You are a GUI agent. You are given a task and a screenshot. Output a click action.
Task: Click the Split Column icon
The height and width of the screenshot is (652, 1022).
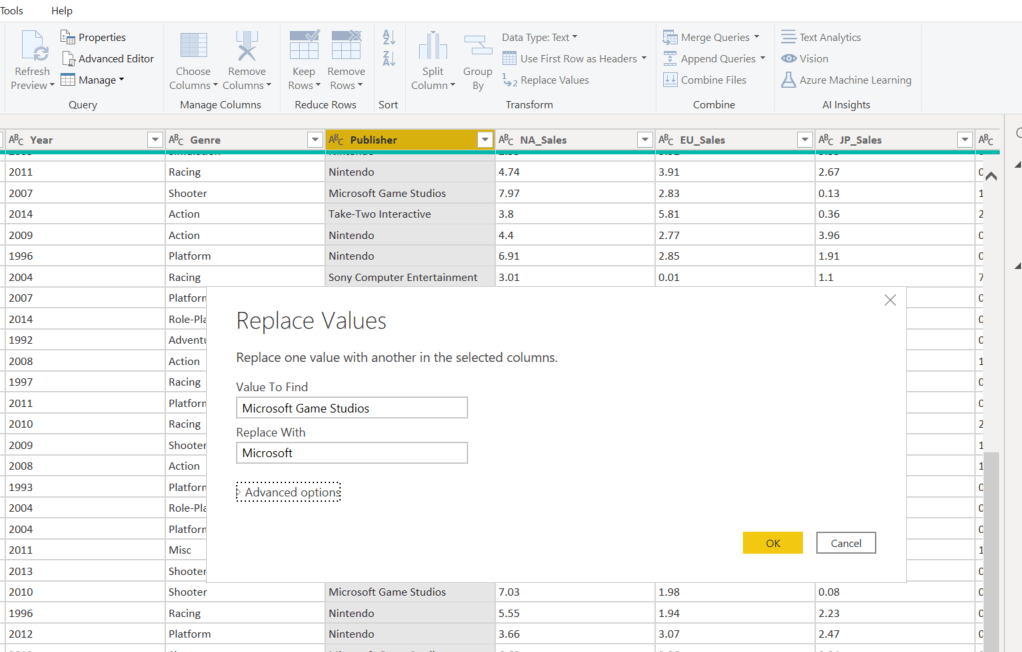(x=433, y=46)
